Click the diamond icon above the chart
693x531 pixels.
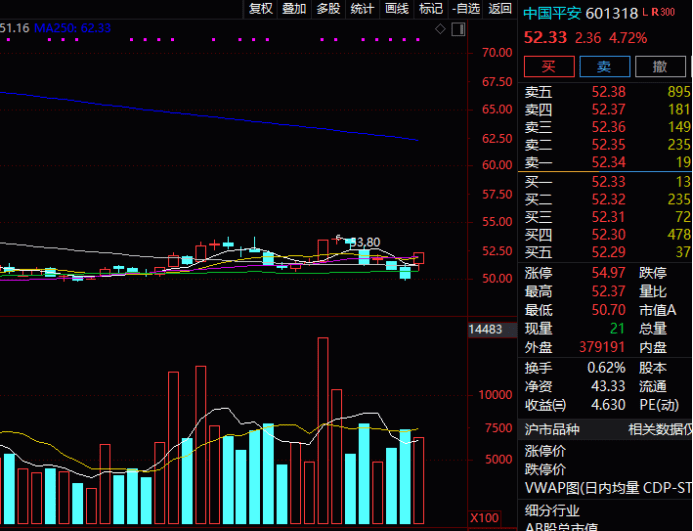point(440,29)
